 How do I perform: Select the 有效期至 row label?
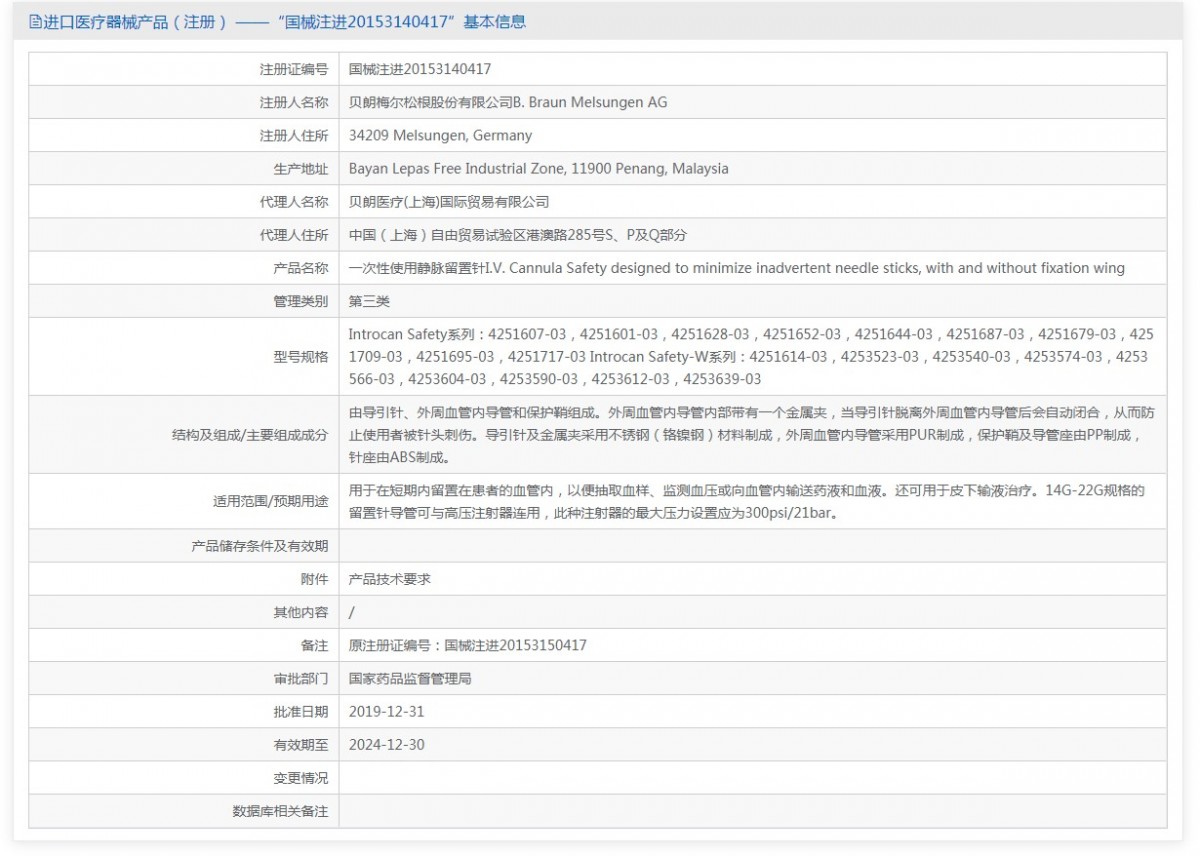coord(301,745)
